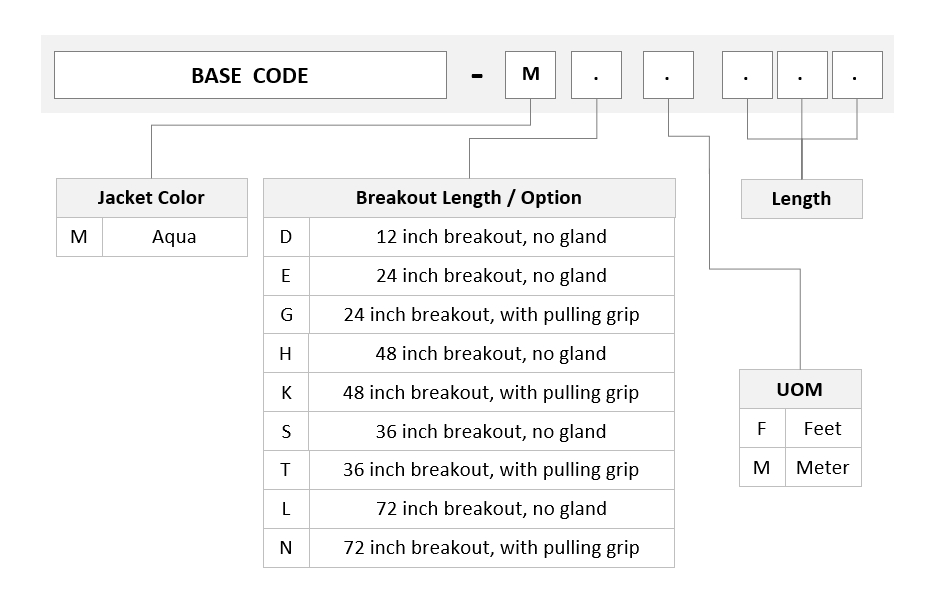Click the BASE CODE box
Image resolution: width=949 pixels, height=592 pixels.
[250, 75]
